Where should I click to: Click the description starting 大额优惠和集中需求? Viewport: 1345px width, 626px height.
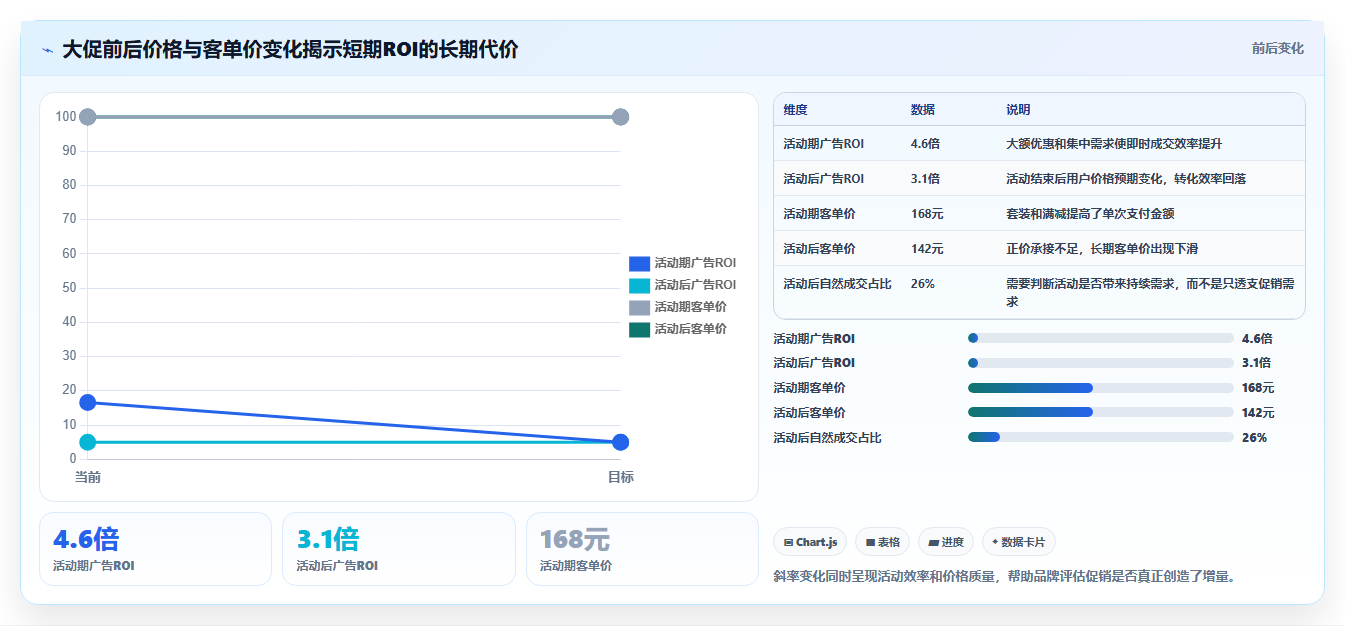point(1114,144)
